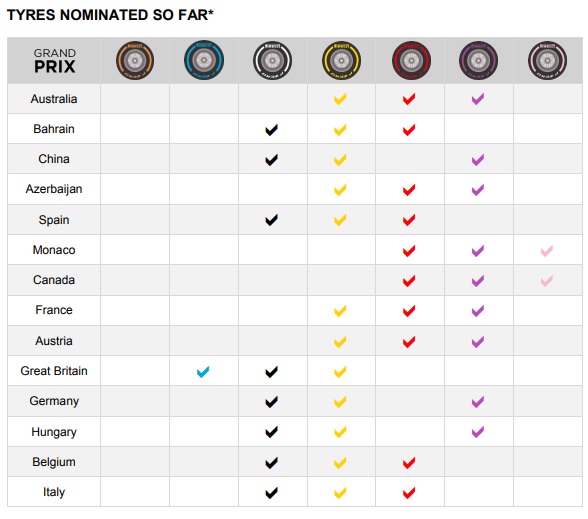
Task: Click the white medium tyre icon
Action: pos(273,60)
